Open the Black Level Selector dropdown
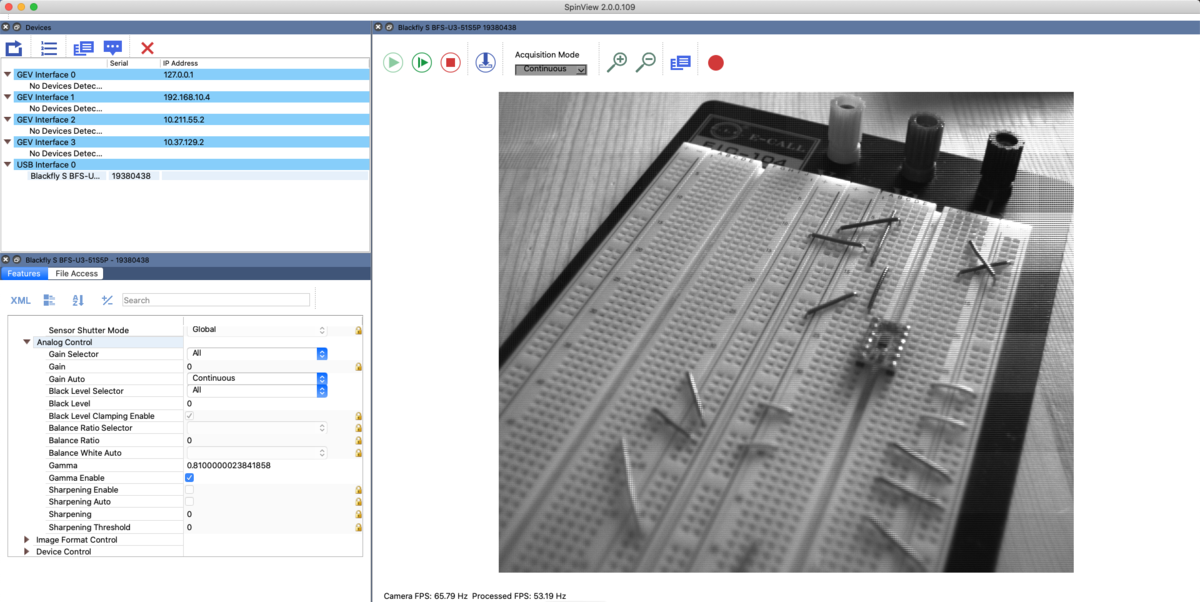Image resolution: width=1200 pixels, height=602 pixels. (258, 391)
